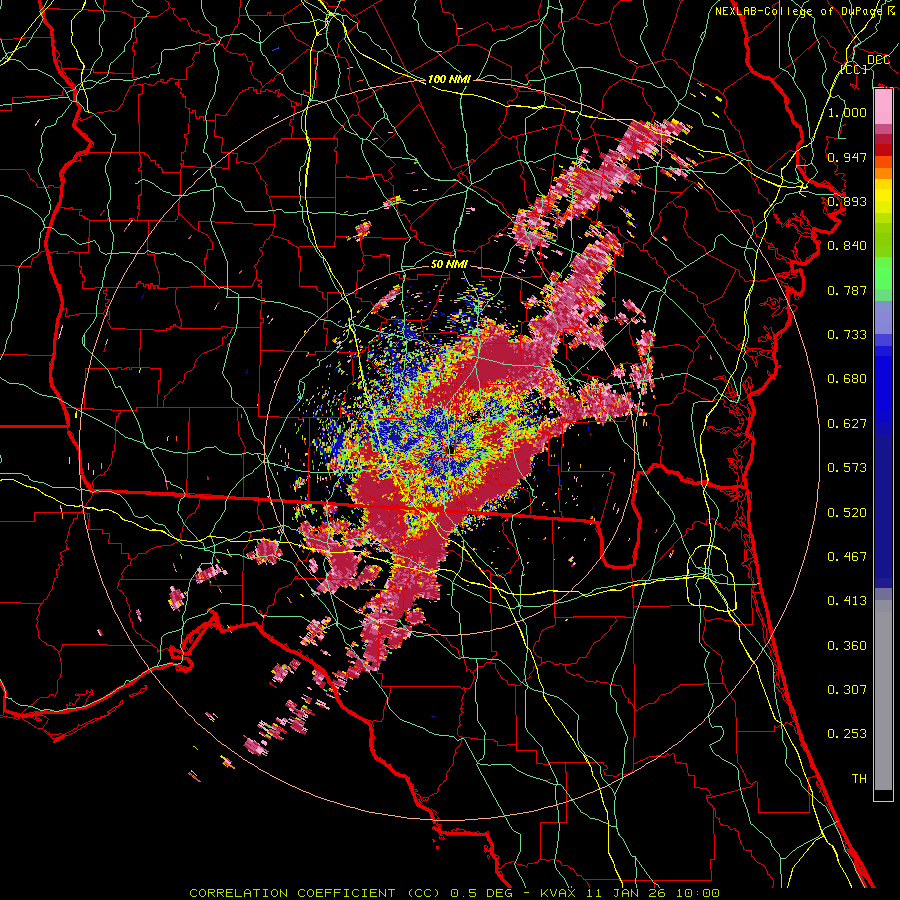Select the 0.787 legend value
This screenshot has width=900, height=900.
coord(847,290)
